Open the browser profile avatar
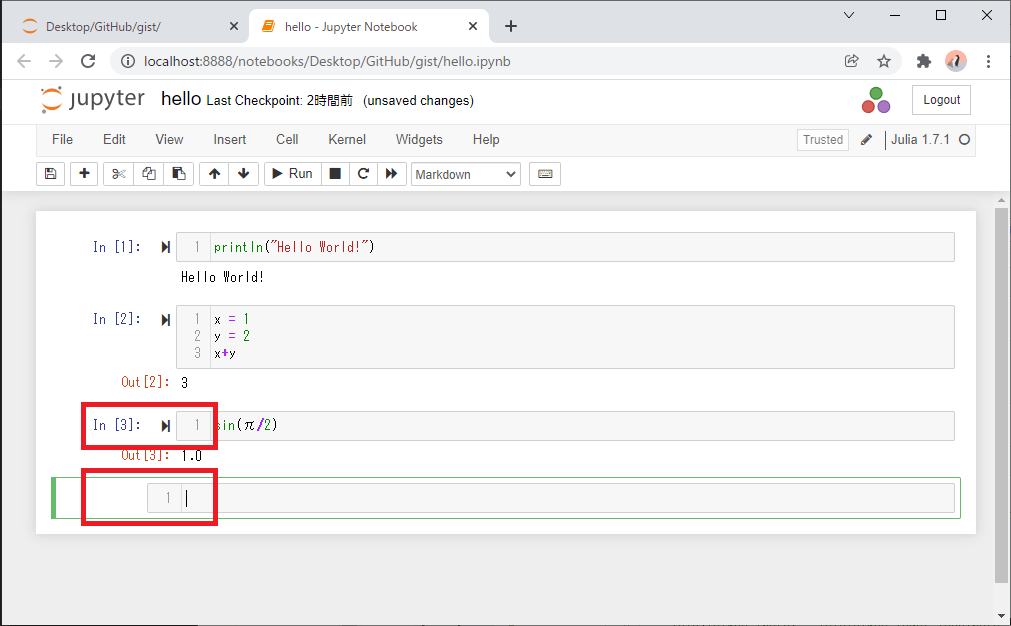The height and width of the screenshot is (626, 1011). pos(956,61)
